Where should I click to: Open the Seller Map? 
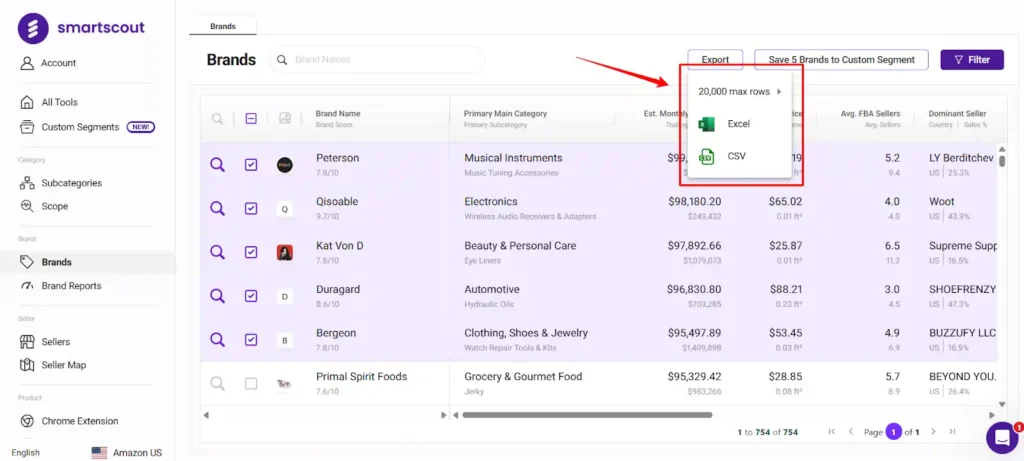tap(63, 365)
